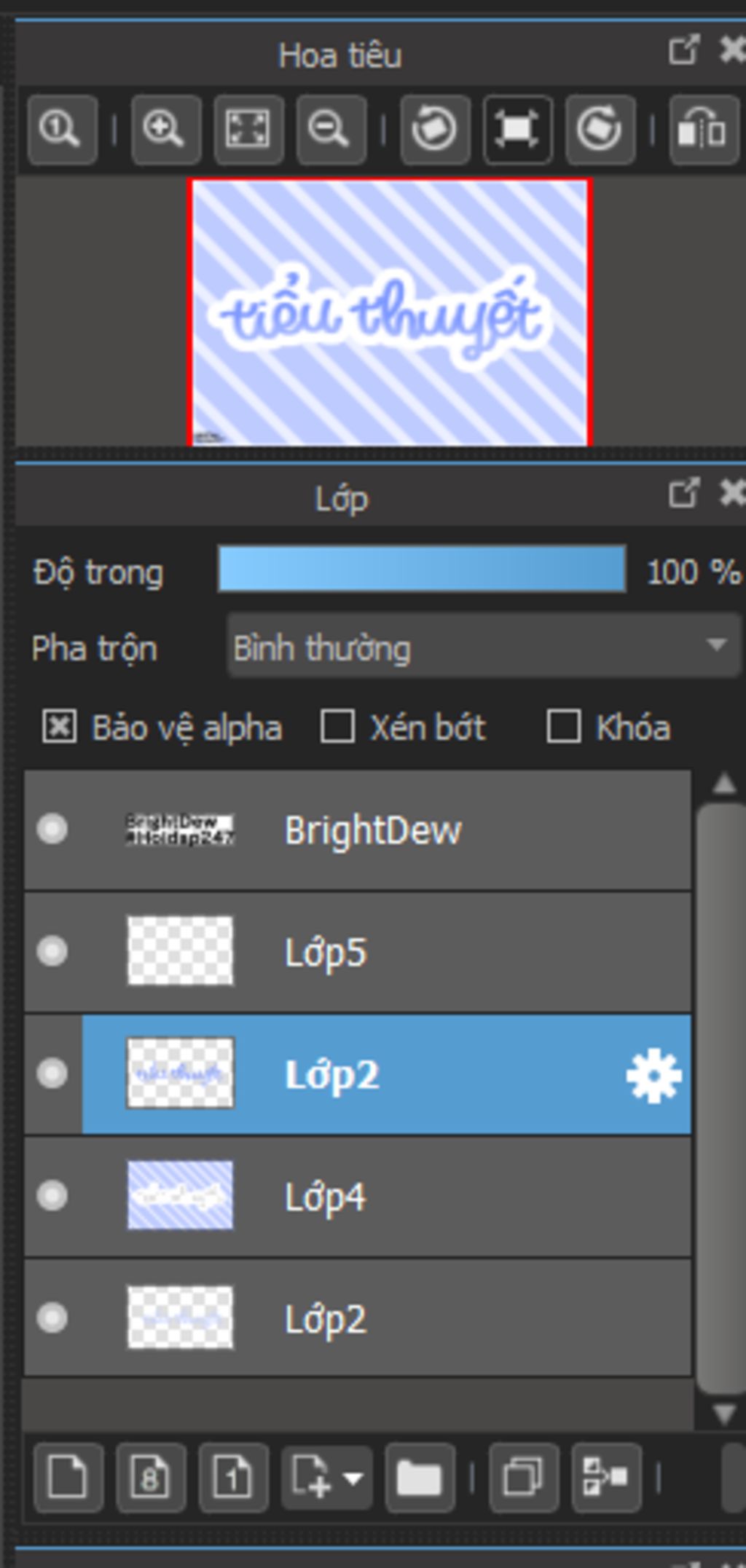Open the add-layer type dropdown arrow

[x=353, y=1478]
